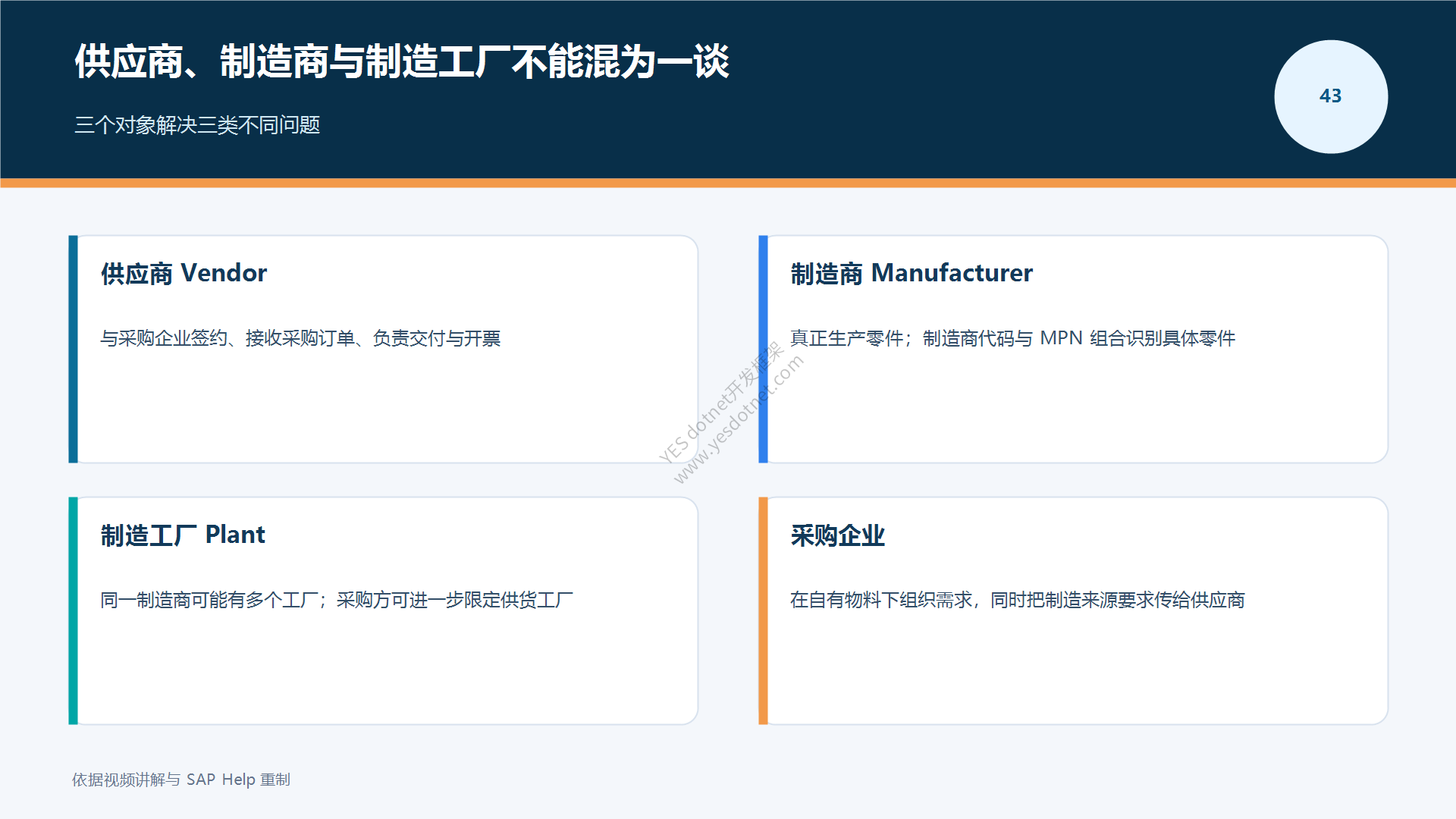This screenshot has height=819, width=1456.
Task: Click the footer note 依据视频讲解与 SAP Help 重制
Action: [x=181, y=780]
